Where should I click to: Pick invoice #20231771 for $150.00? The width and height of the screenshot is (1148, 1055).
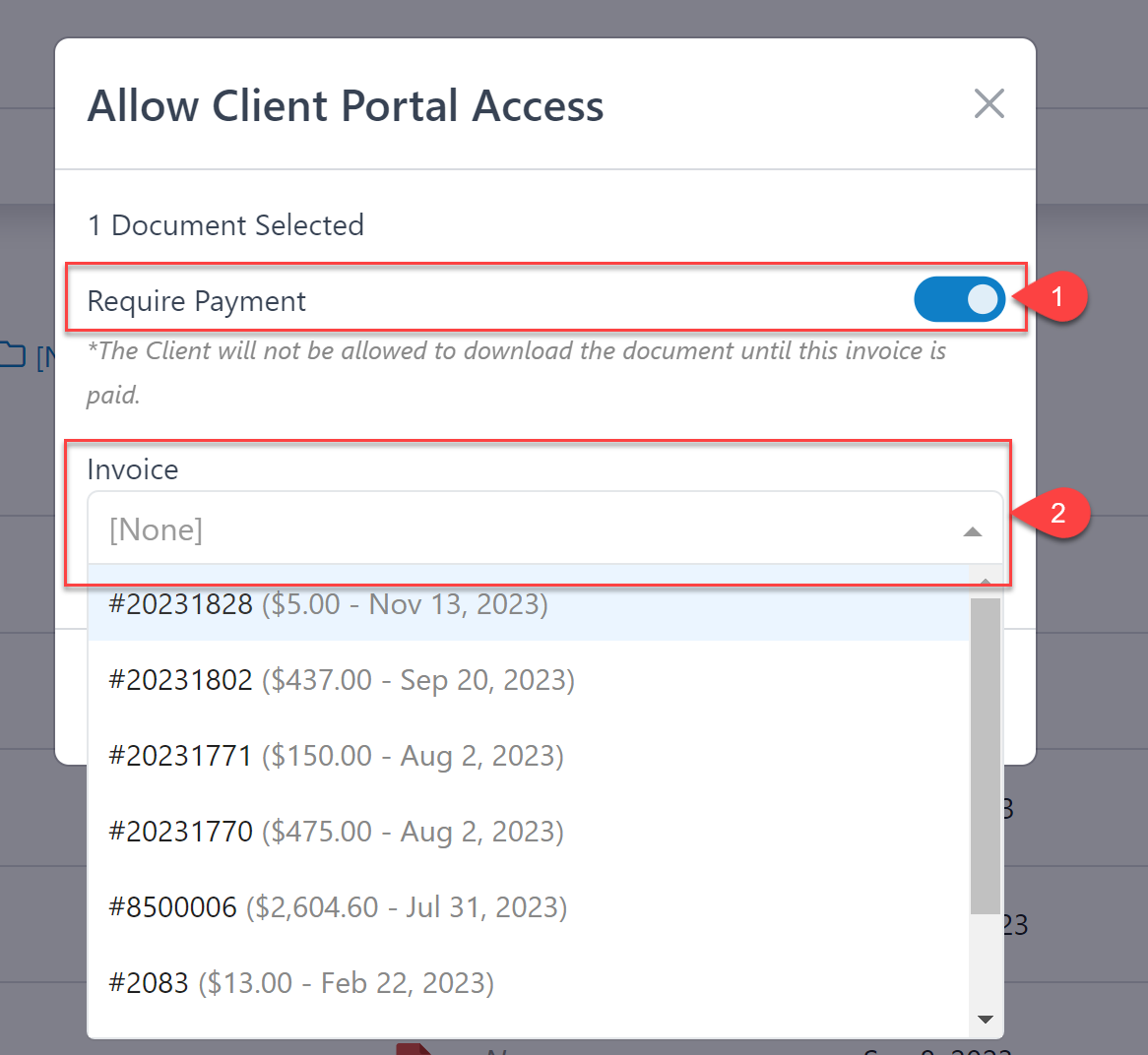pos(335,756)
